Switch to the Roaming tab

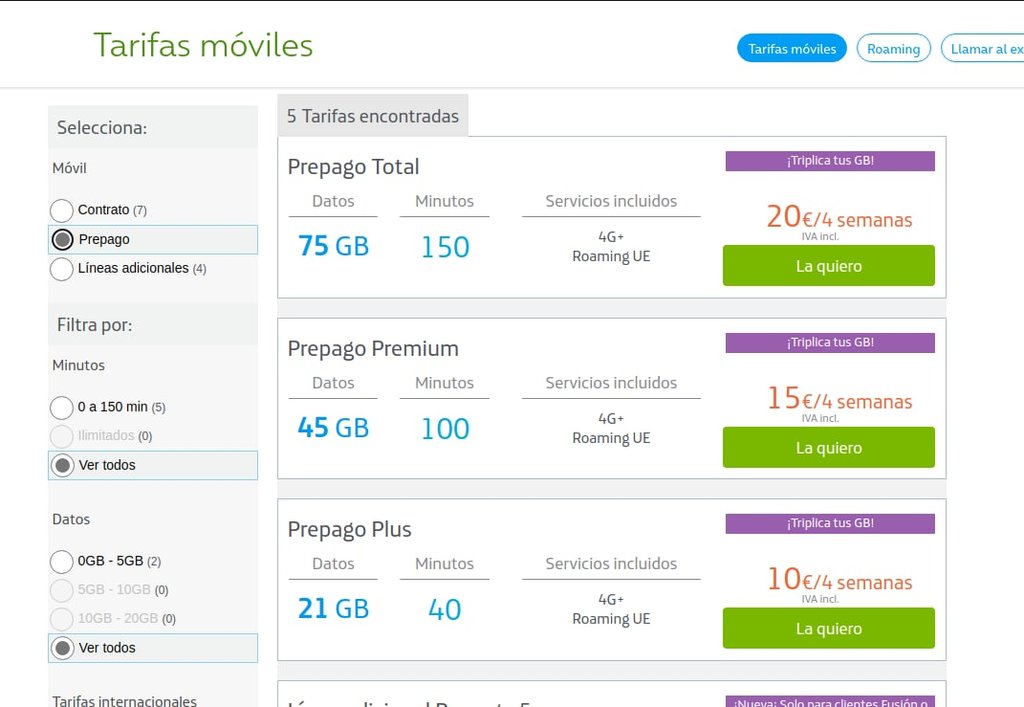893,48
